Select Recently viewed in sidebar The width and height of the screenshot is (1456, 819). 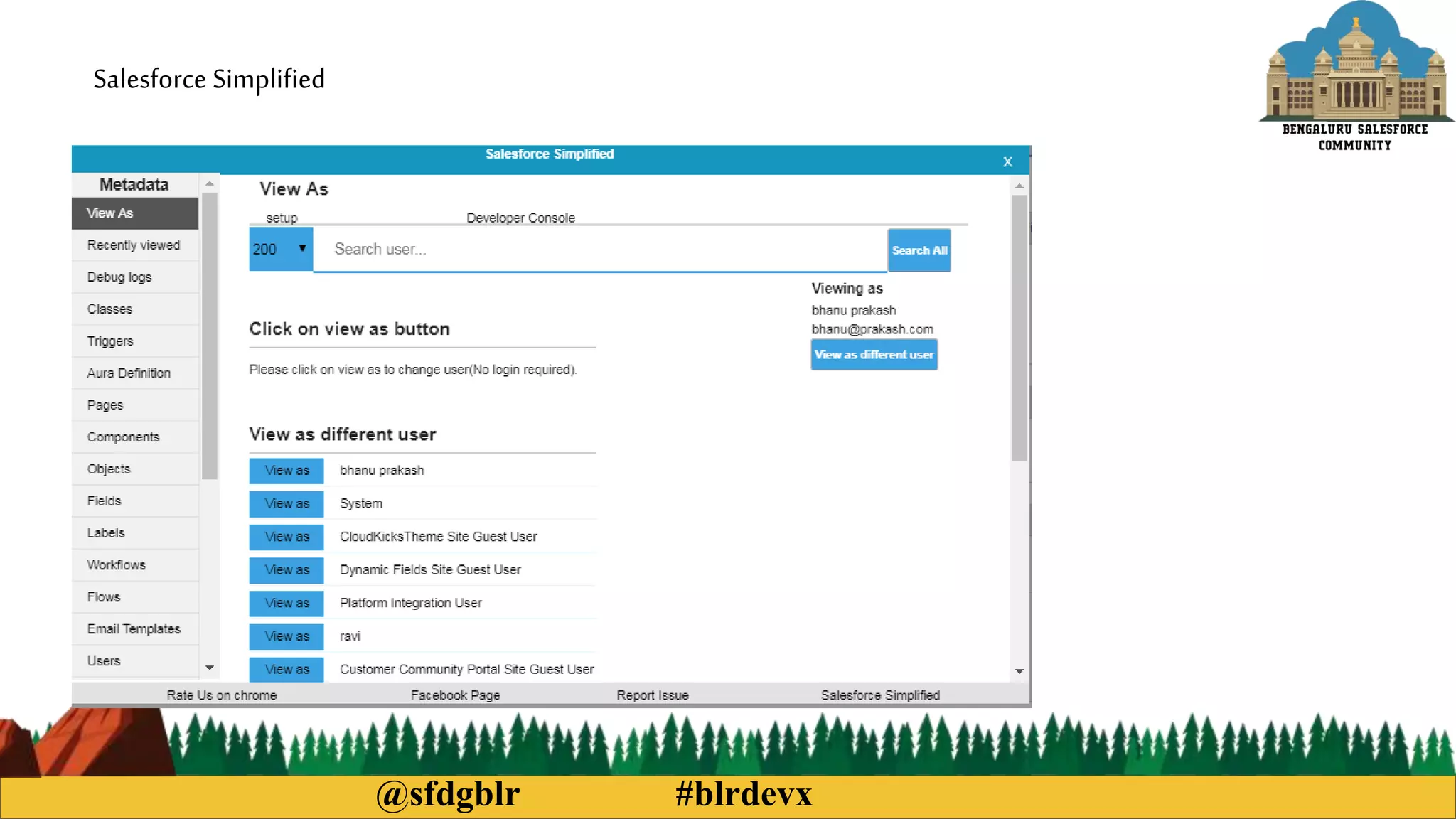coord(134,245)
